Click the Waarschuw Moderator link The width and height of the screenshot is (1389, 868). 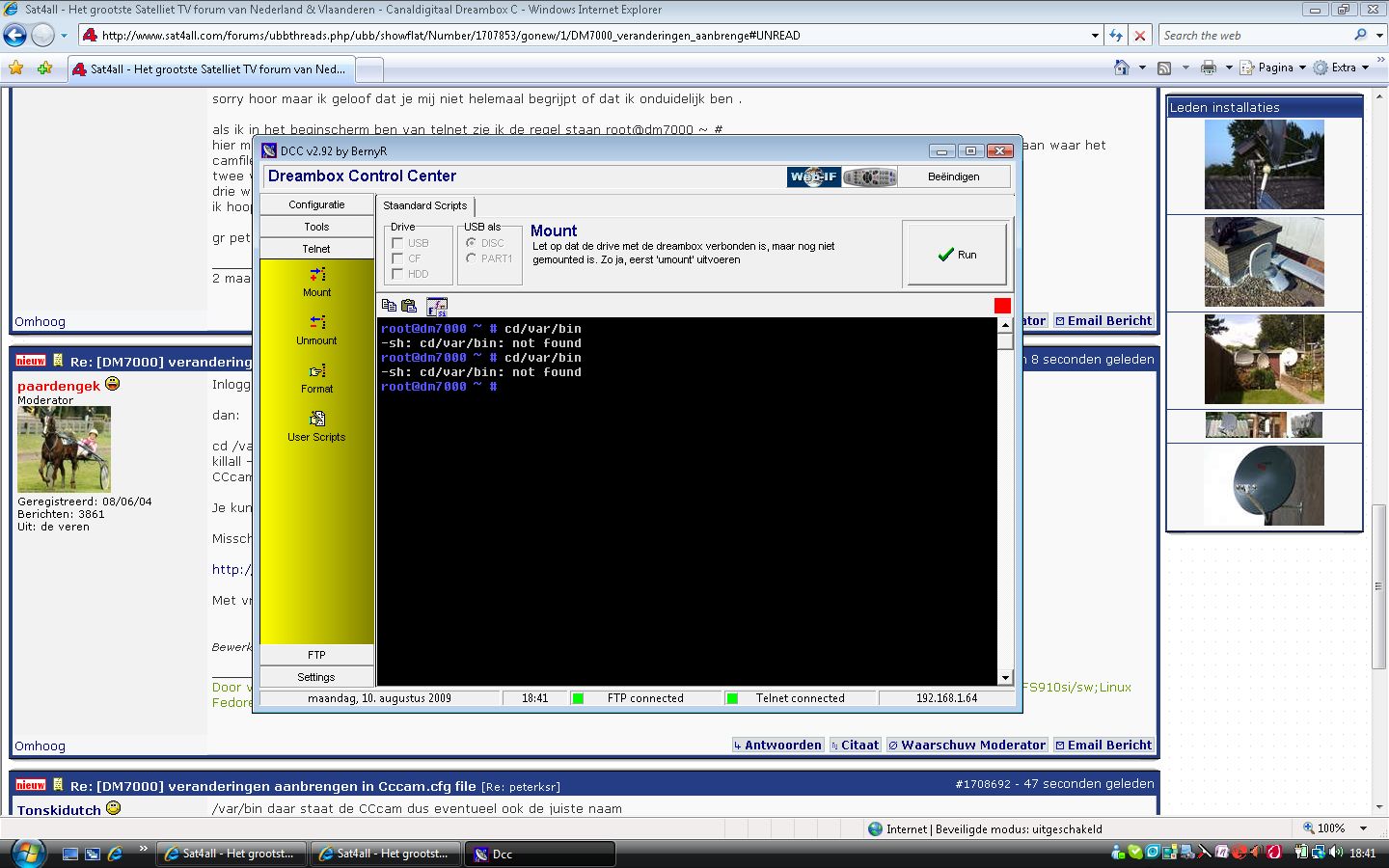tap(967, 746)
